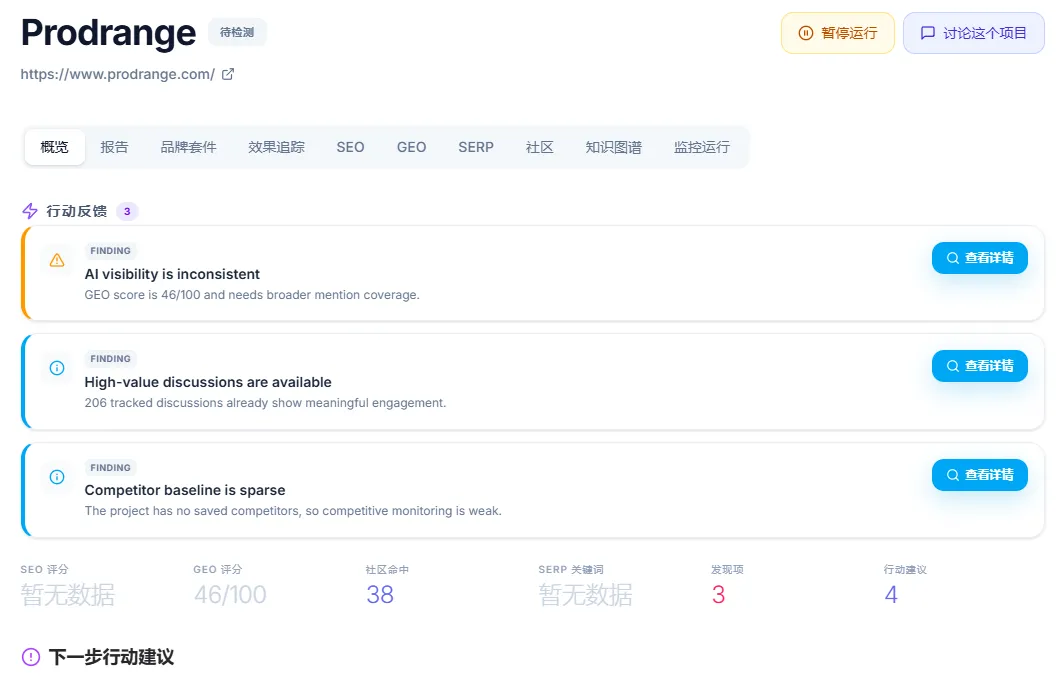The image size is (1059, 678).
Task: Click the alert icon beside 下一步行动建议
Action: coord(32,657)
